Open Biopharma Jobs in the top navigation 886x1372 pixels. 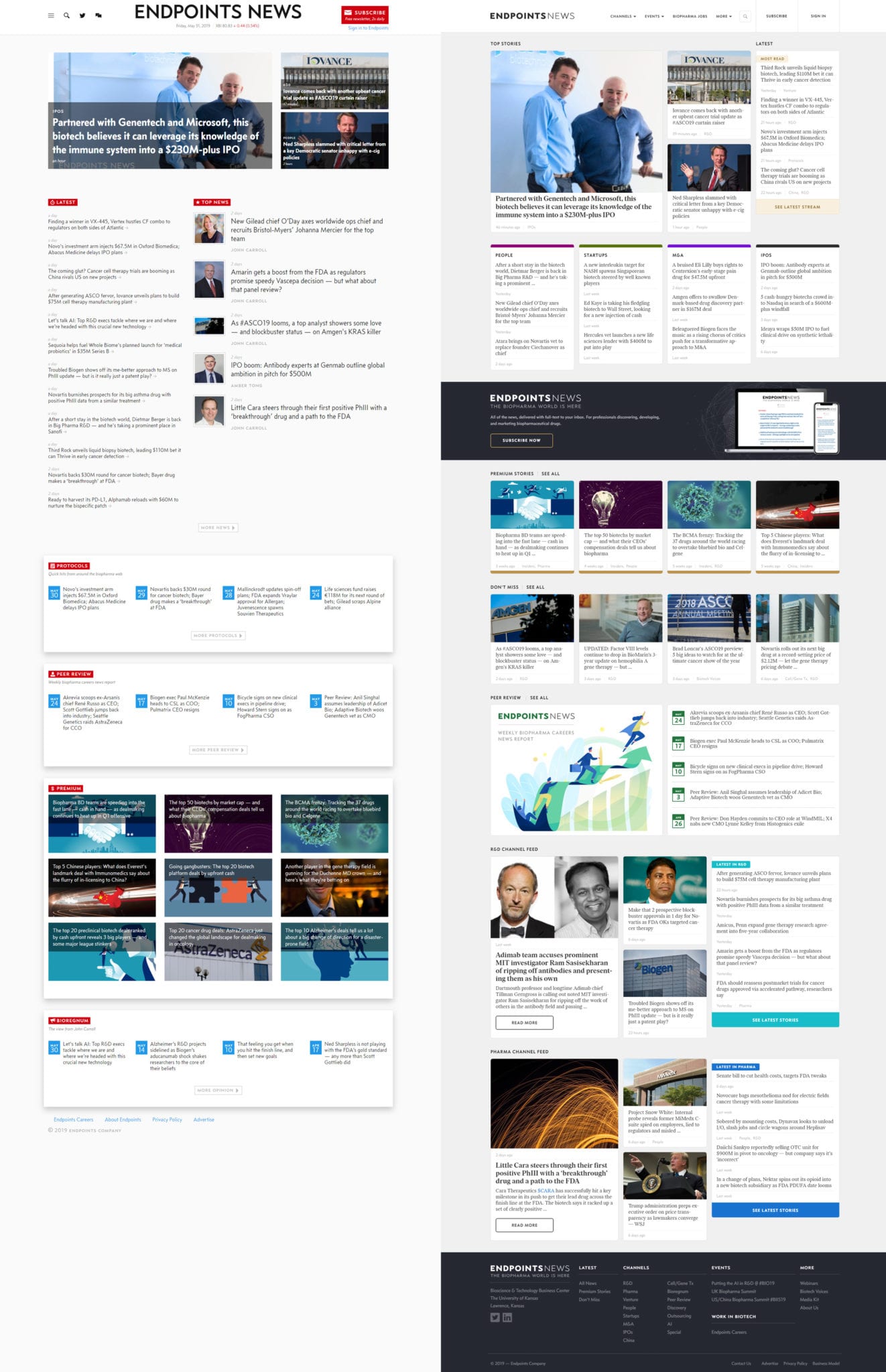[x=690, y=16]
